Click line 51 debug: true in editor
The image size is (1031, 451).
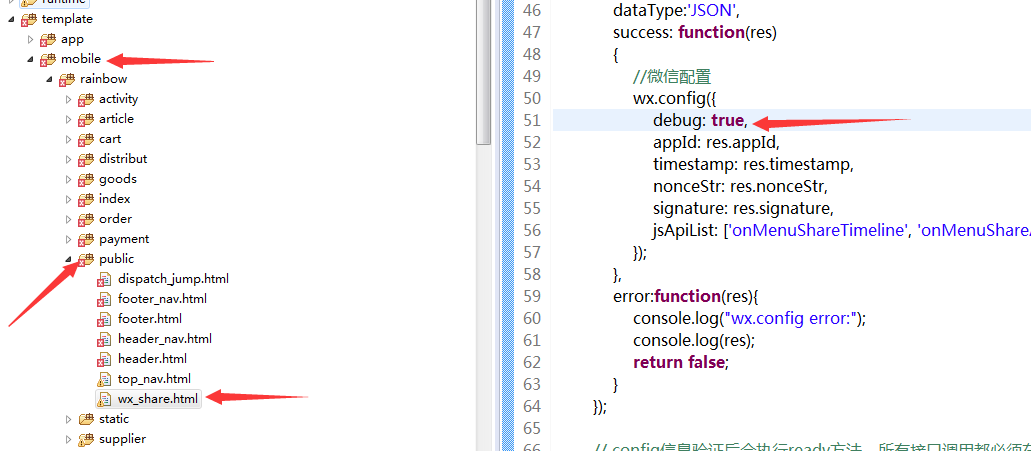[x=699, y=120]
